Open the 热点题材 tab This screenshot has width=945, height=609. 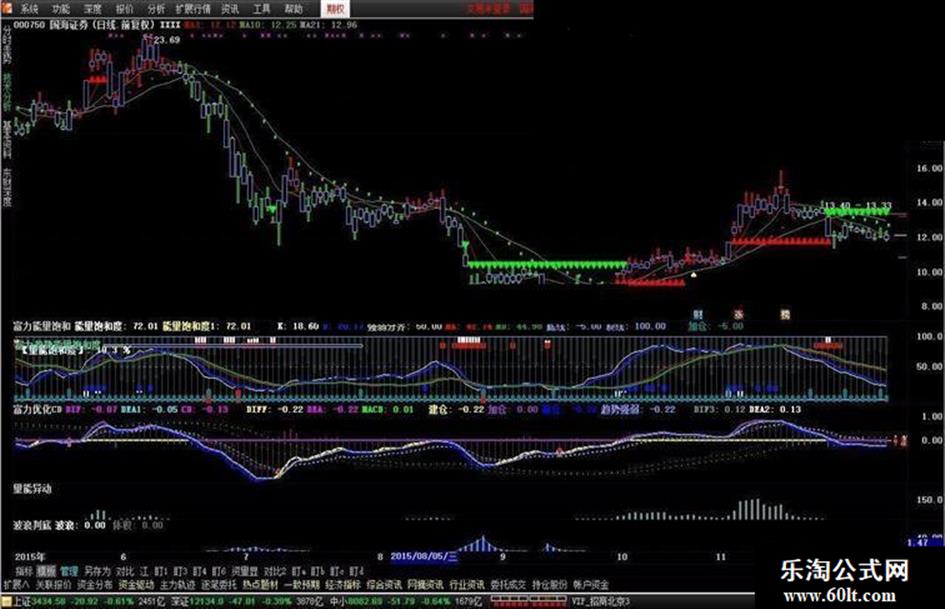[x=260, y=584]
